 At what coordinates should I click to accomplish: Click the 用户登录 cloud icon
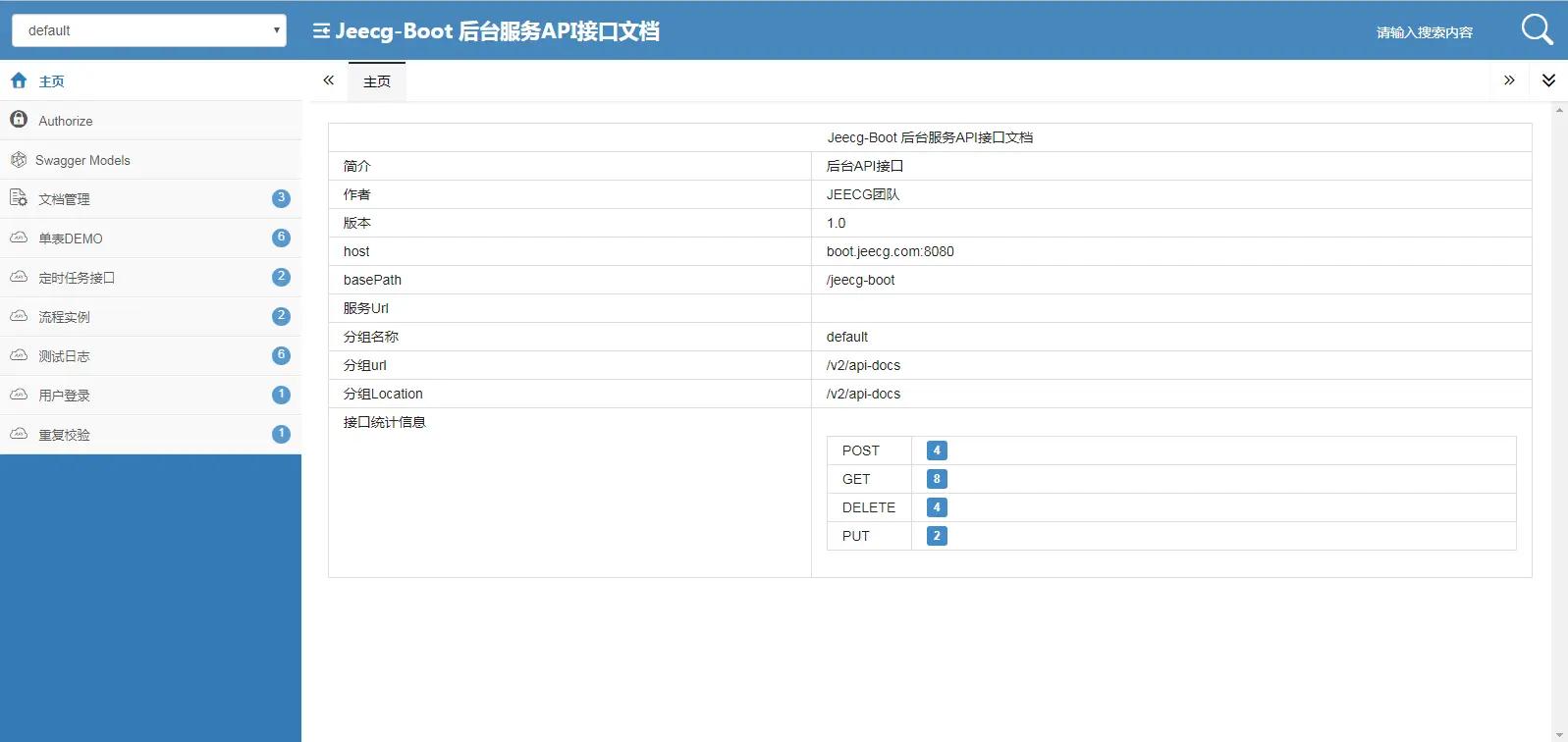[x=19, y=395]
